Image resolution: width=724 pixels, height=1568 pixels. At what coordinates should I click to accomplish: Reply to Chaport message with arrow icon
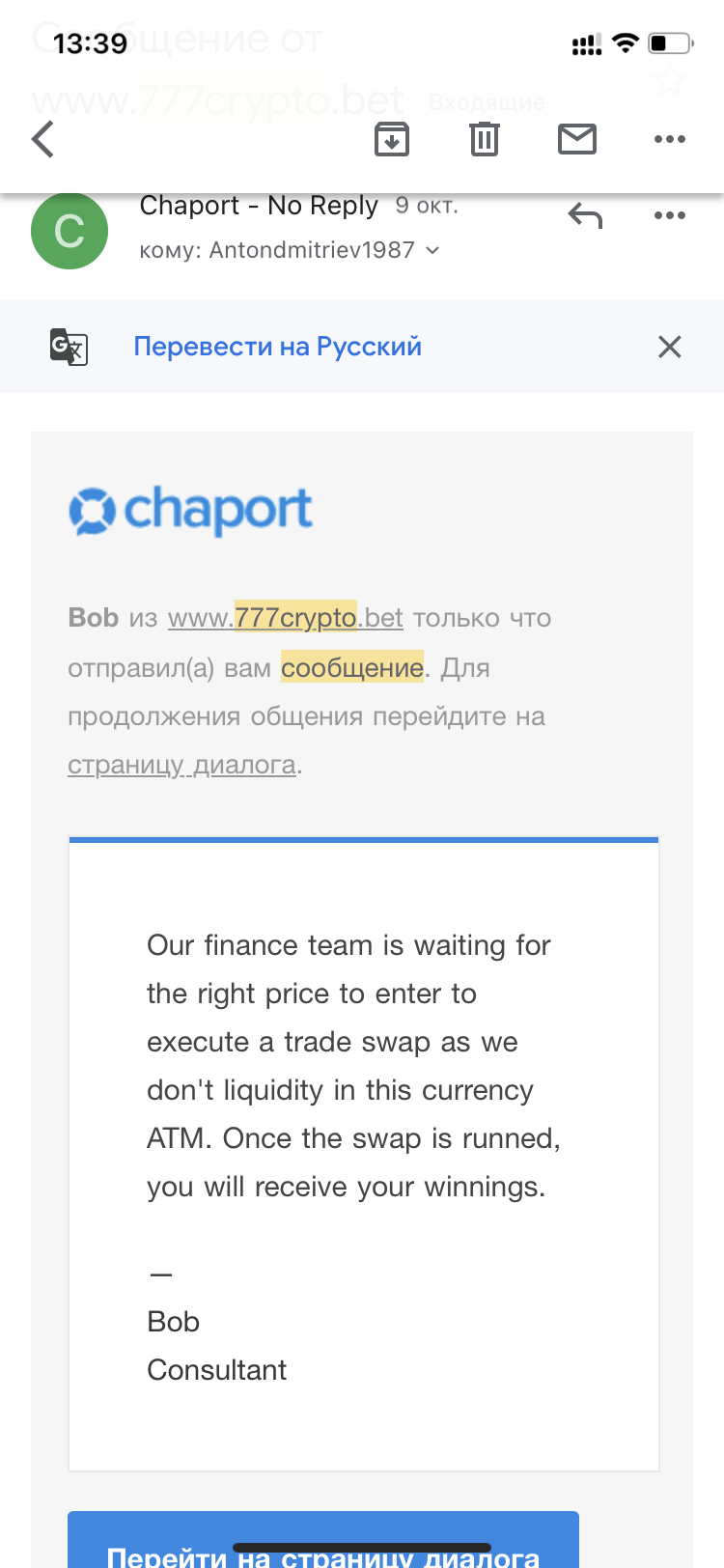tap(585, 215)
